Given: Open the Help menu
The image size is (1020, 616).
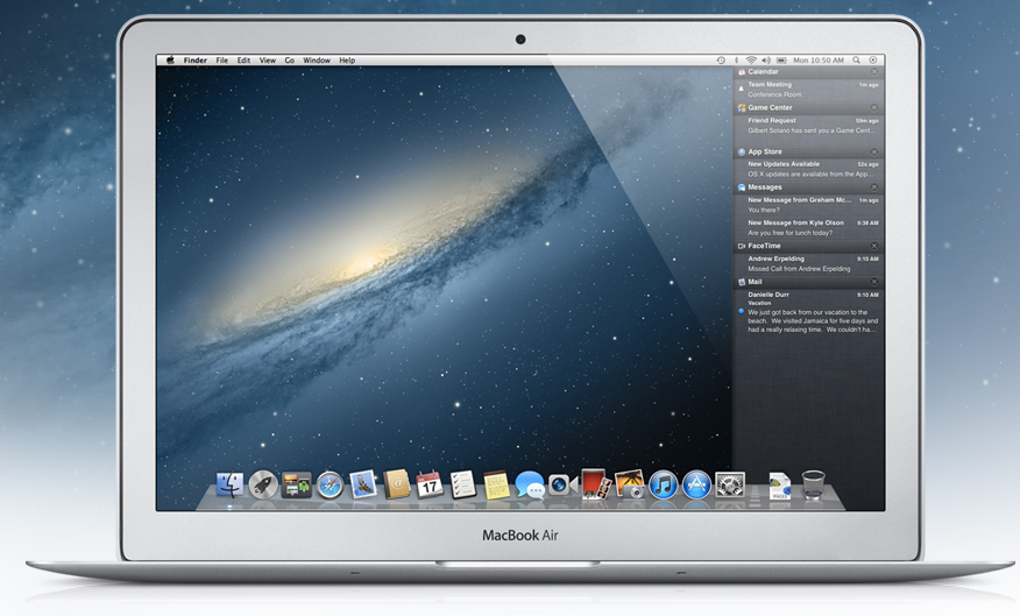Looking at the screenshot, I should (x=347, y=60).
